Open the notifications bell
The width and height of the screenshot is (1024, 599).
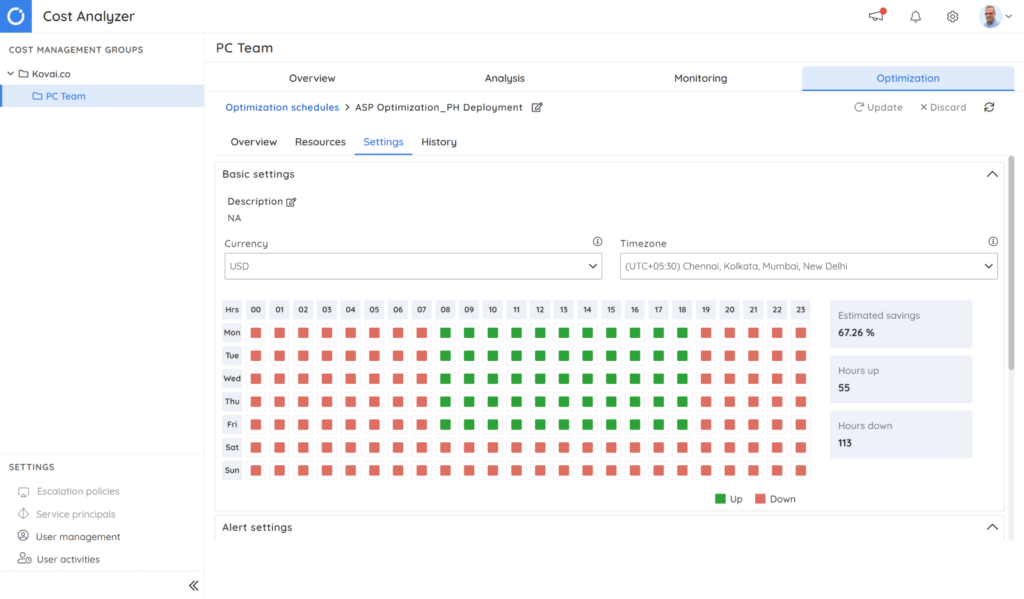(914, 16)
